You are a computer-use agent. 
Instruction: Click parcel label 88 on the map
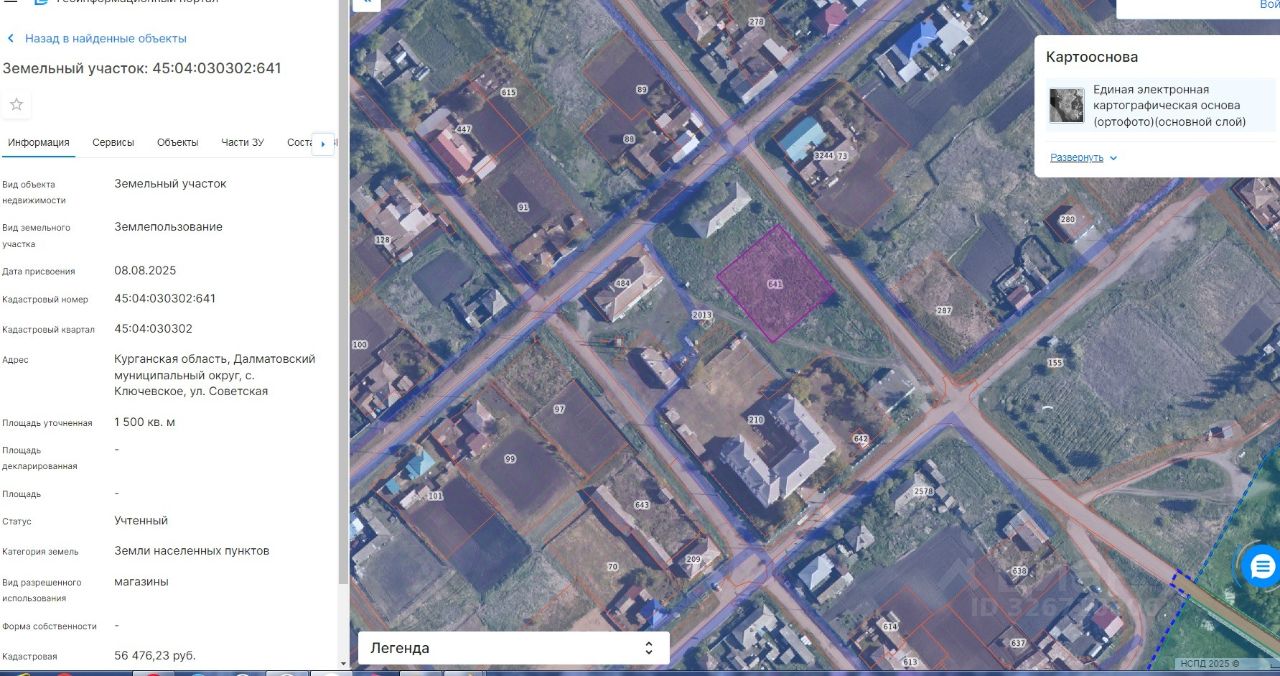[629, 139]
